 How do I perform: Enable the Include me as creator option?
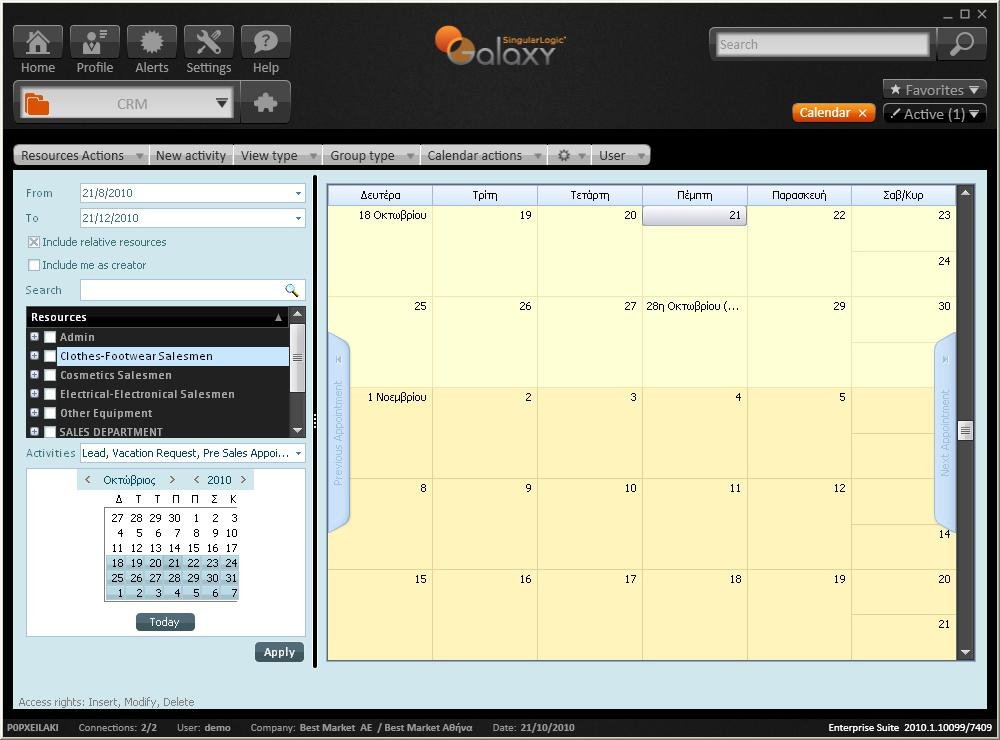point(31,266)
